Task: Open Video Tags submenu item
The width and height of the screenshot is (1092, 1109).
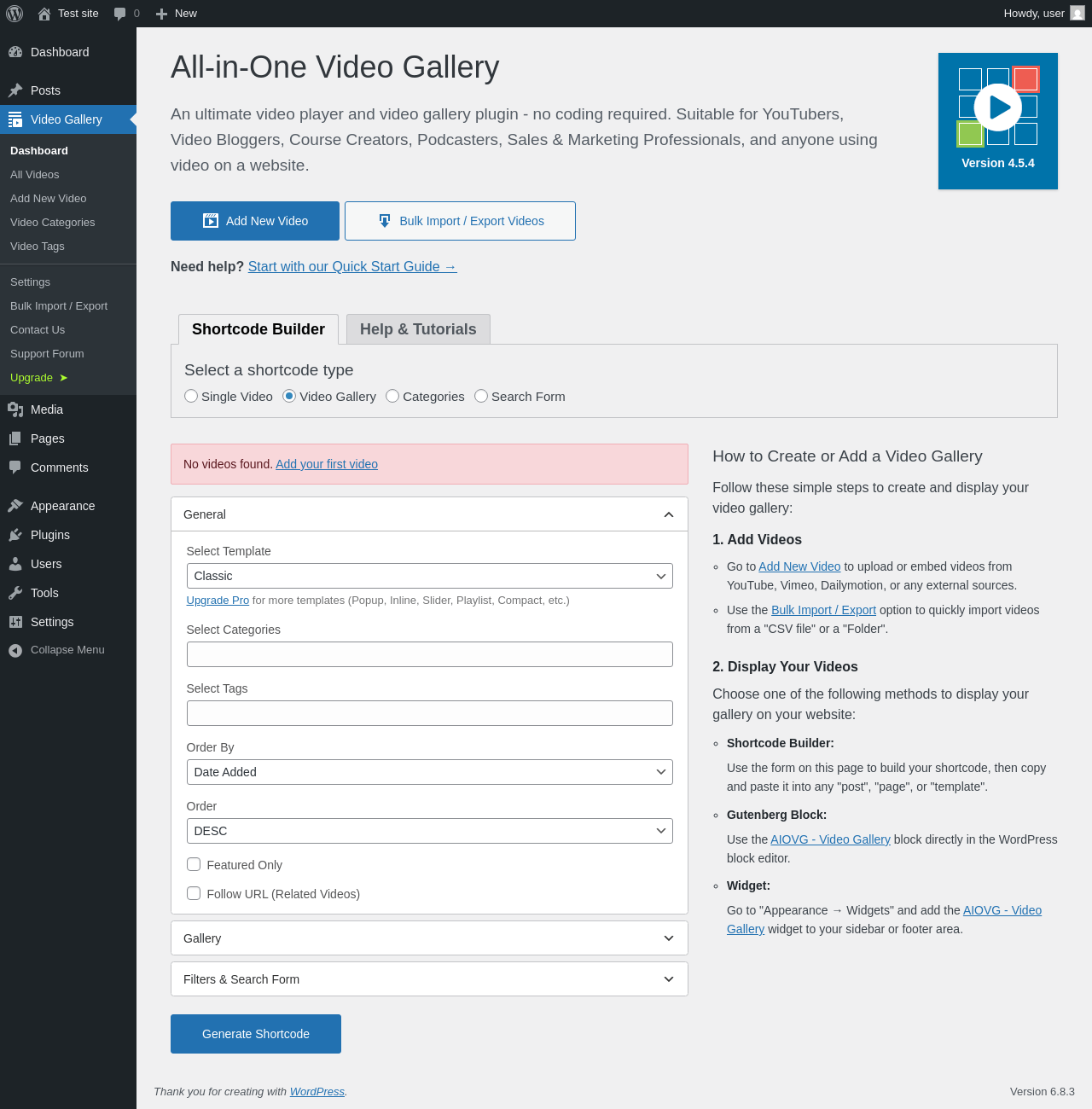Action: tap(68, 247)
